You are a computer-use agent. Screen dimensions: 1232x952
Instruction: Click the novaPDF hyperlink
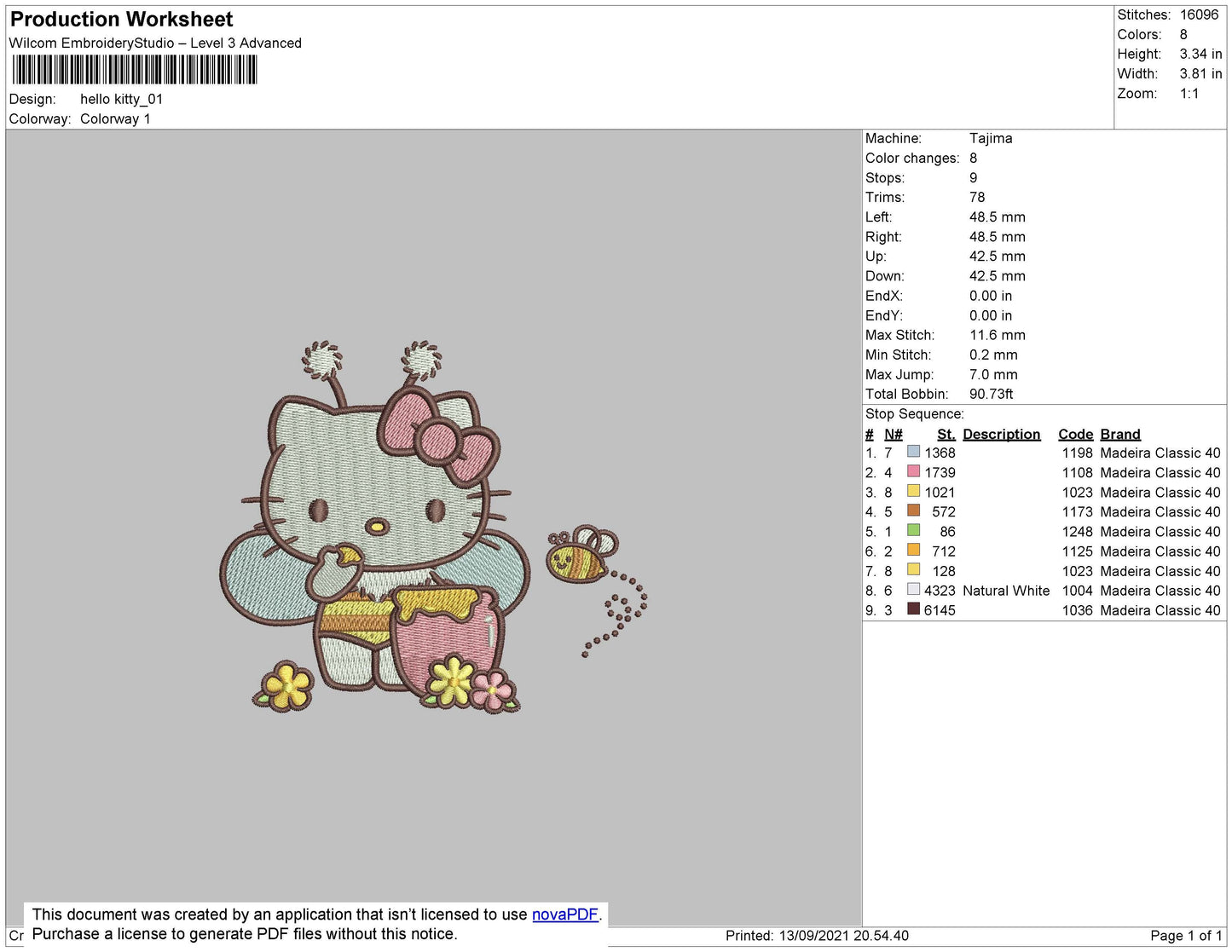pyautogui.click(x=565, y=914)
